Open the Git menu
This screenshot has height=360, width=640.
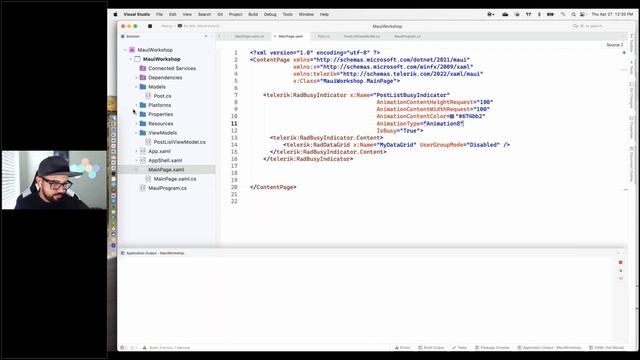[x=220, y=14]
